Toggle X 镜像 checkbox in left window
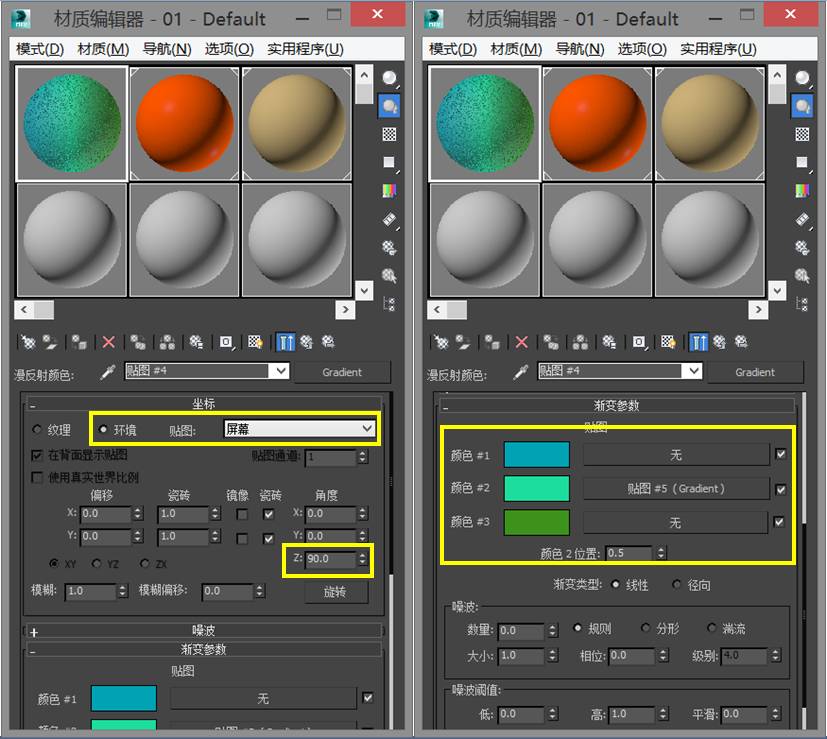 pyautogui.click(x=242, y=514)
